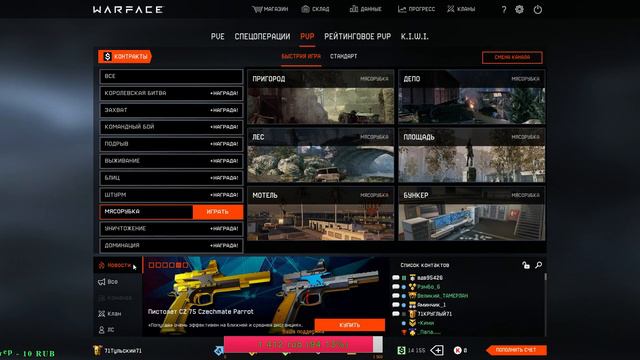Click contact name Великий_ТАМЕРЛАН
640x360 pixels.
click(442, 296)
